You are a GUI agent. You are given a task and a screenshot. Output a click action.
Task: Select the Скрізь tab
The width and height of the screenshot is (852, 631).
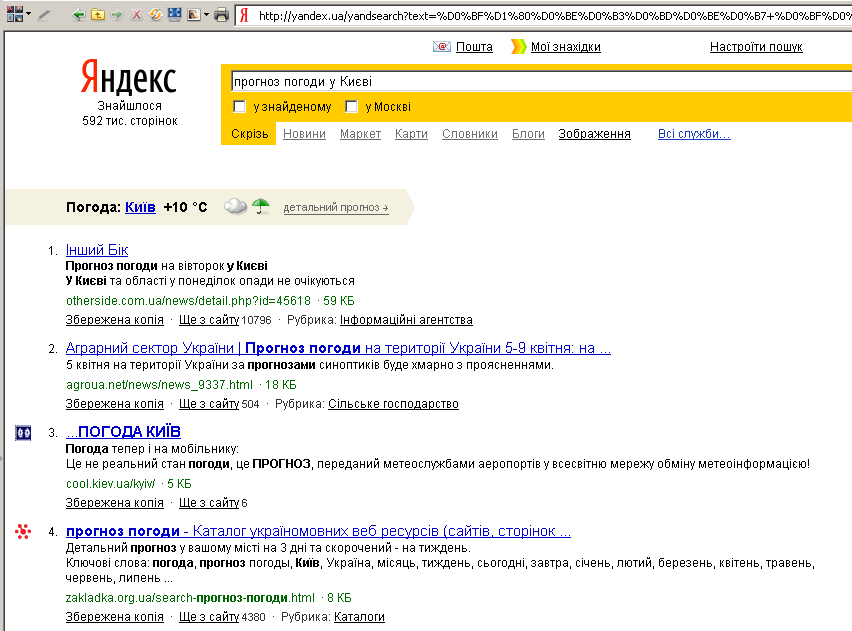pyautogui.click(x=249, y=134)
